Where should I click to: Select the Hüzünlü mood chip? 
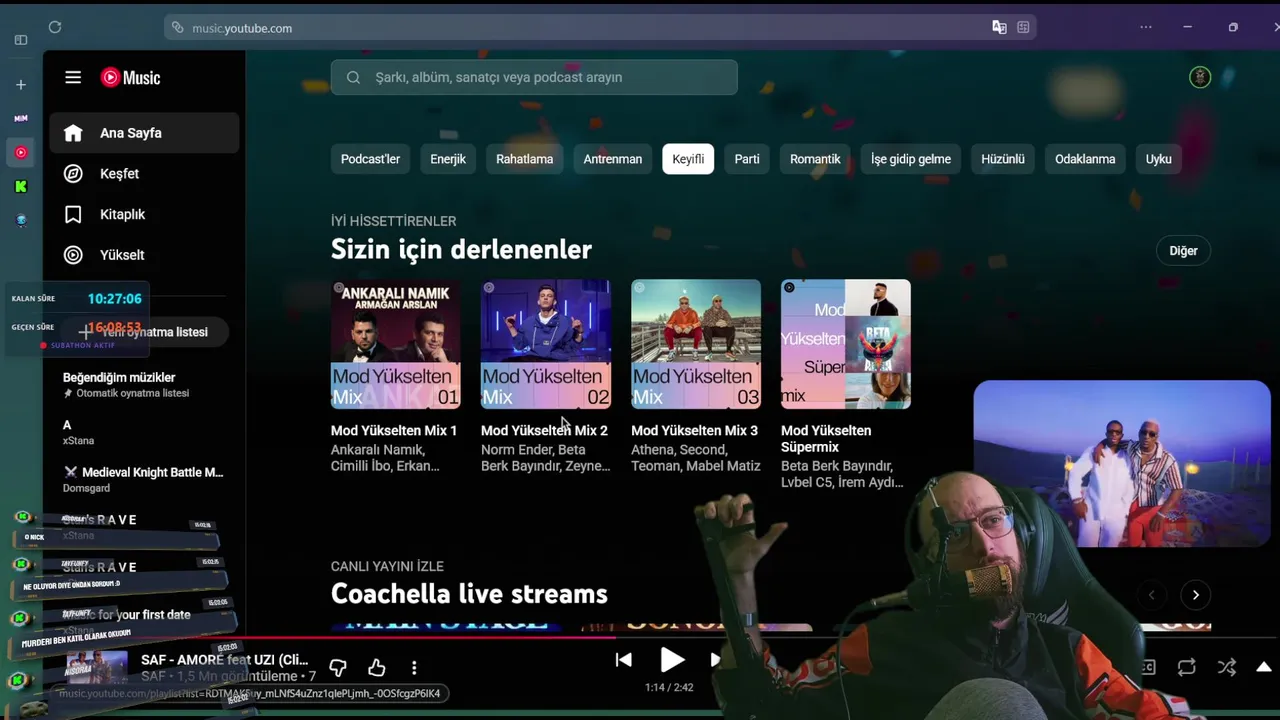pyautogui.click(x=1003, y=159)
